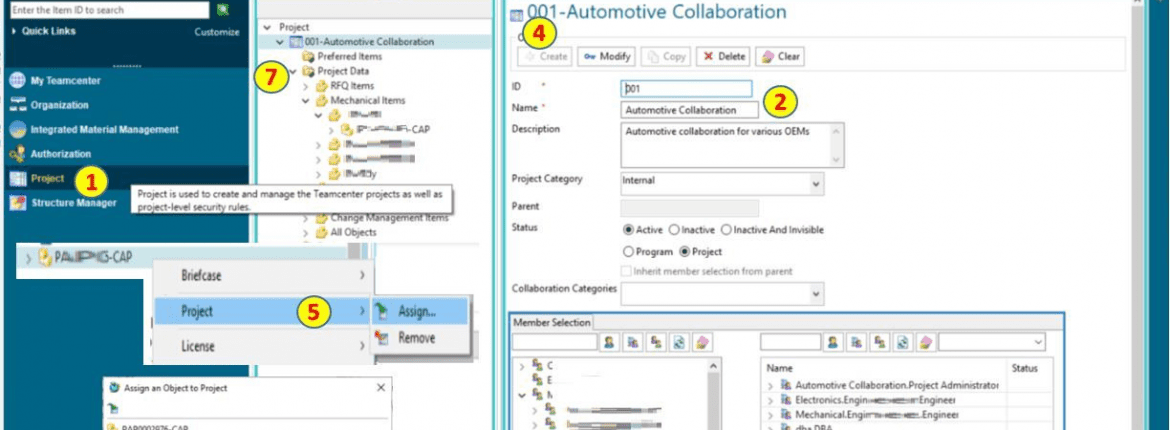Tick Inherit member selection from parent checkbox
Image resolution: width=1170 pixels, height=430 pixels.
coord(628,272)
